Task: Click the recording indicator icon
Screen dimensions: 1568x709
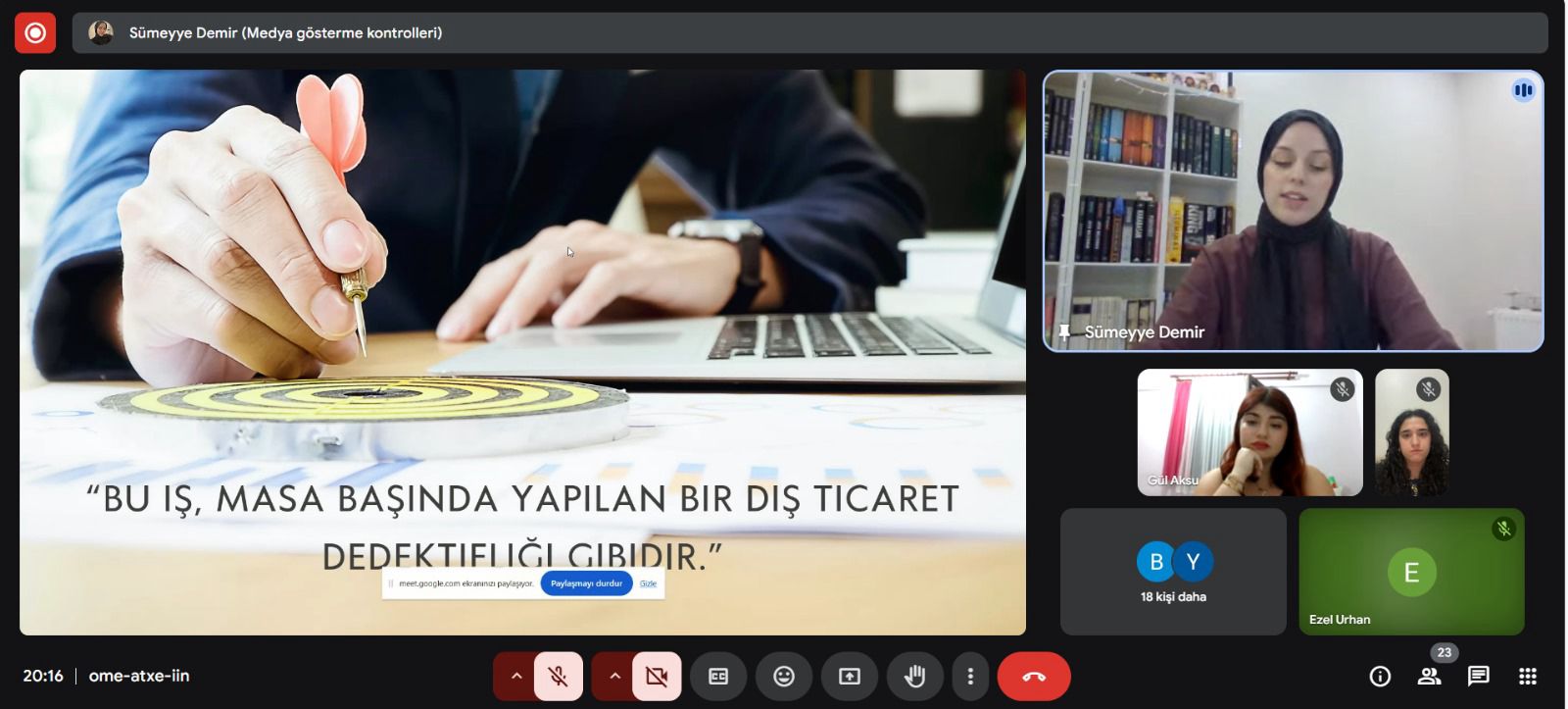Action: [x=35, y=33]
